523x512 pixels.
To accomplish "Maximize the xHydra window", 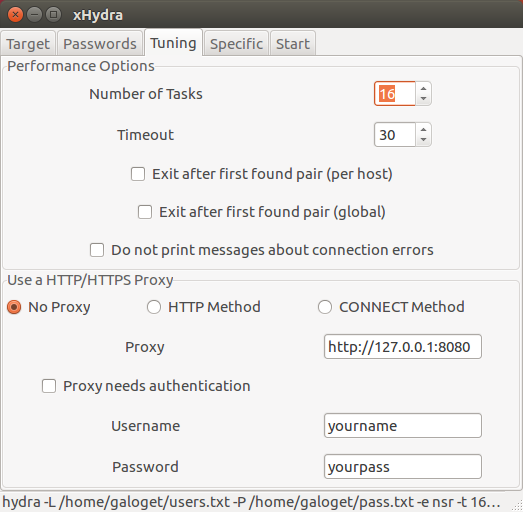I will [x=53, y=15].
